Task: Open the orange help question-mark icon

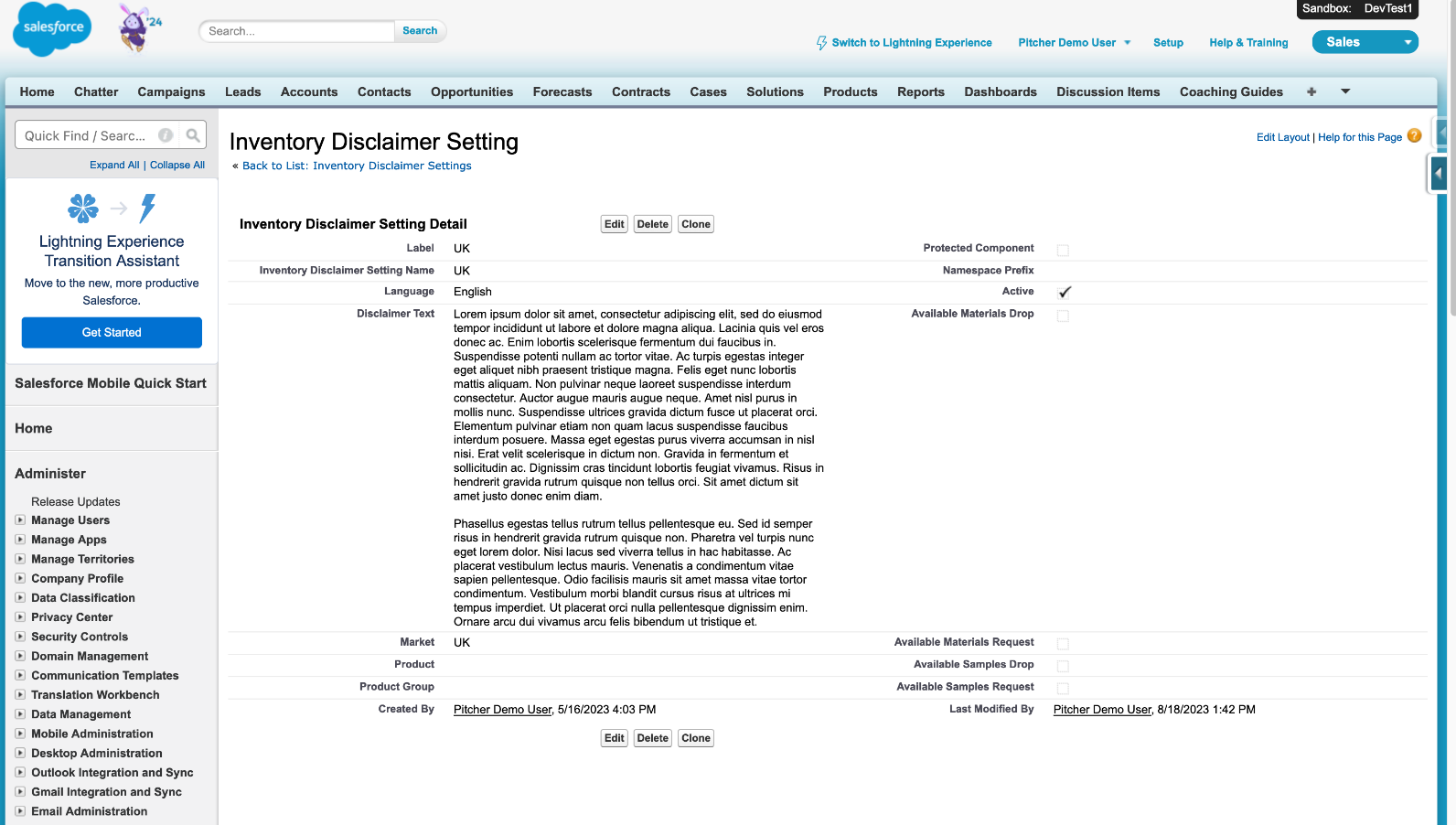Action: [x=1414, y=136]
